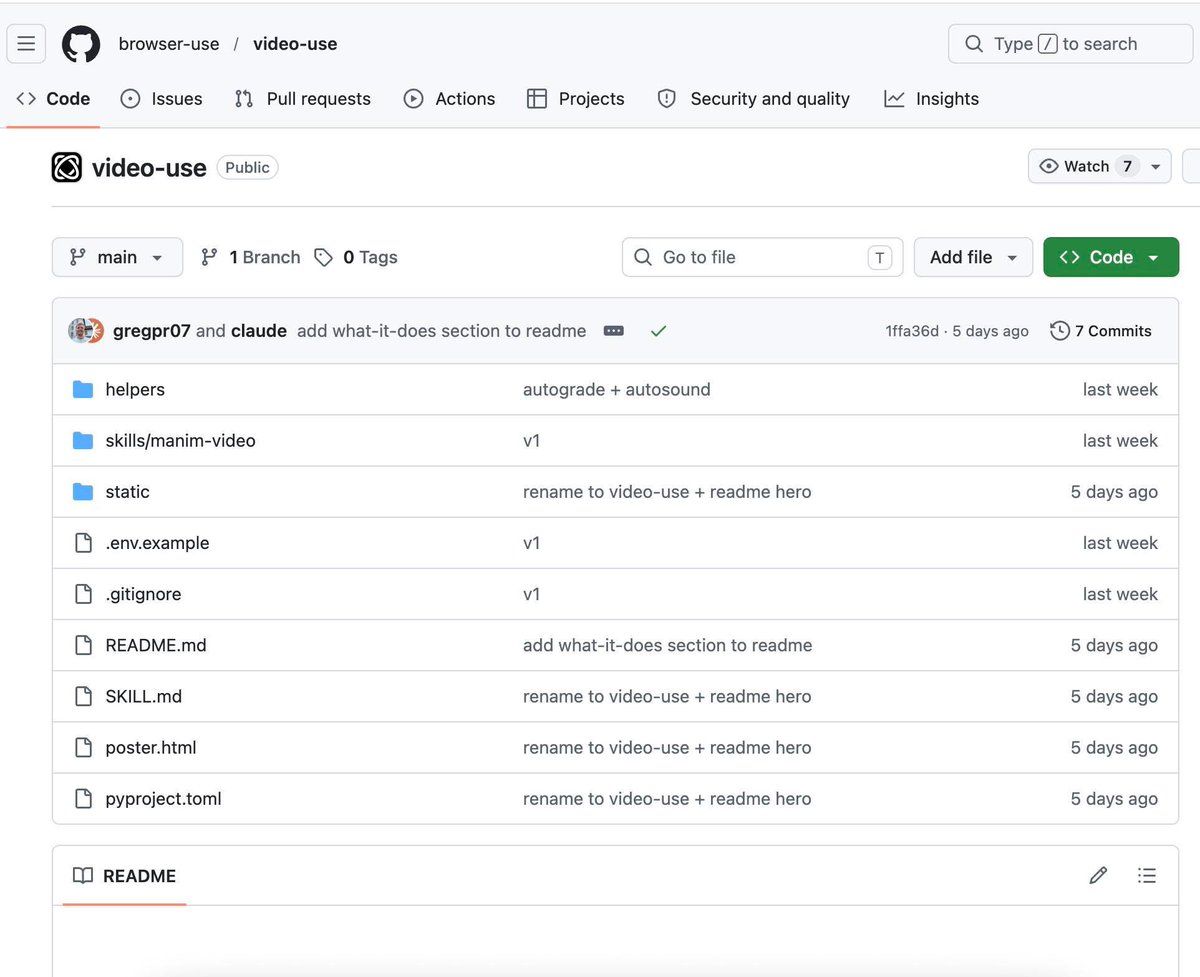The image size is (1200, 977).
Task: Click 'last week' timestamp for helpers
Action: click(x=1120, y=389)
